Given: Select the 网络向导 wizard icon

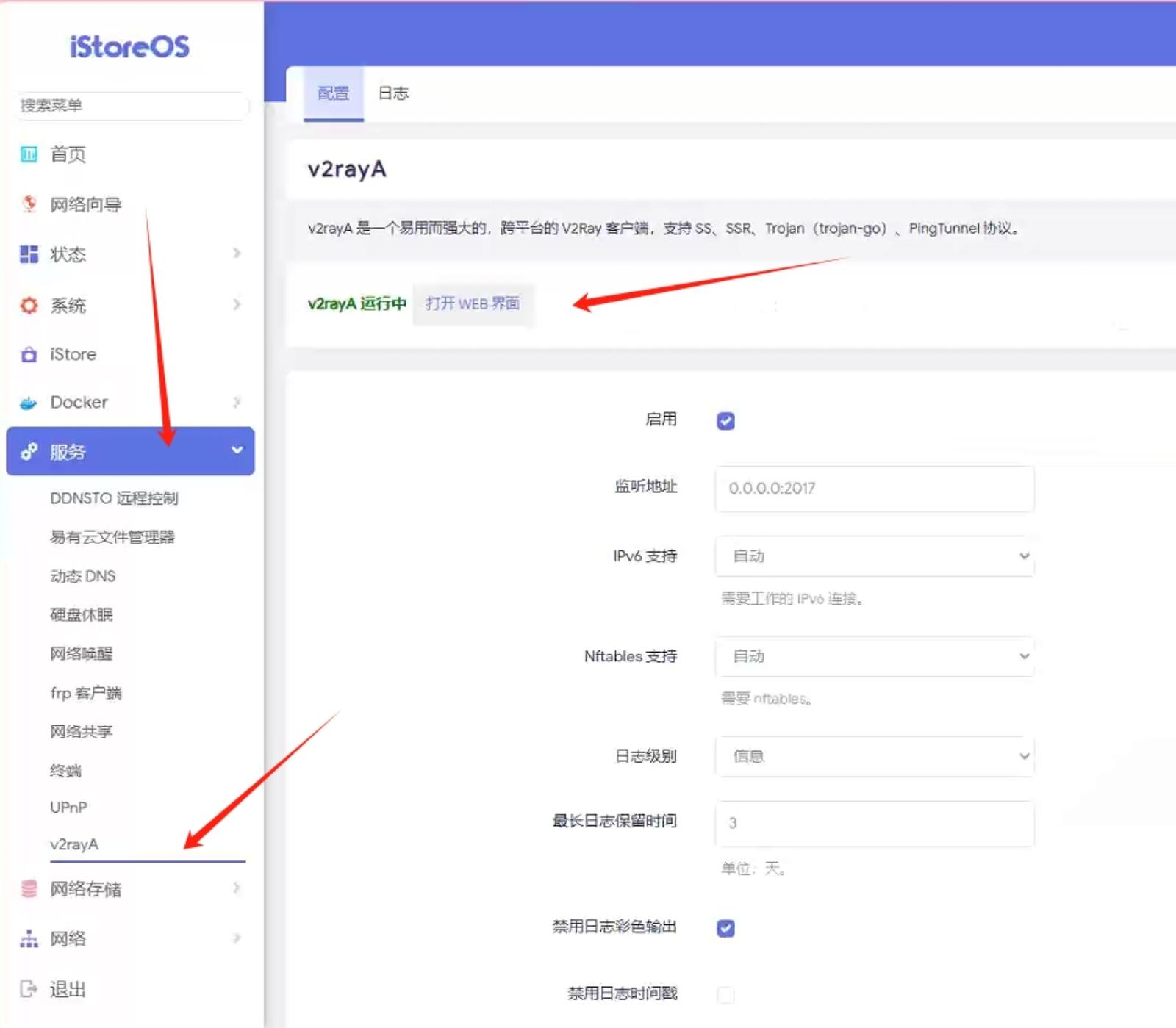Looking at the screenshot, I should click(x=29, y=204).
